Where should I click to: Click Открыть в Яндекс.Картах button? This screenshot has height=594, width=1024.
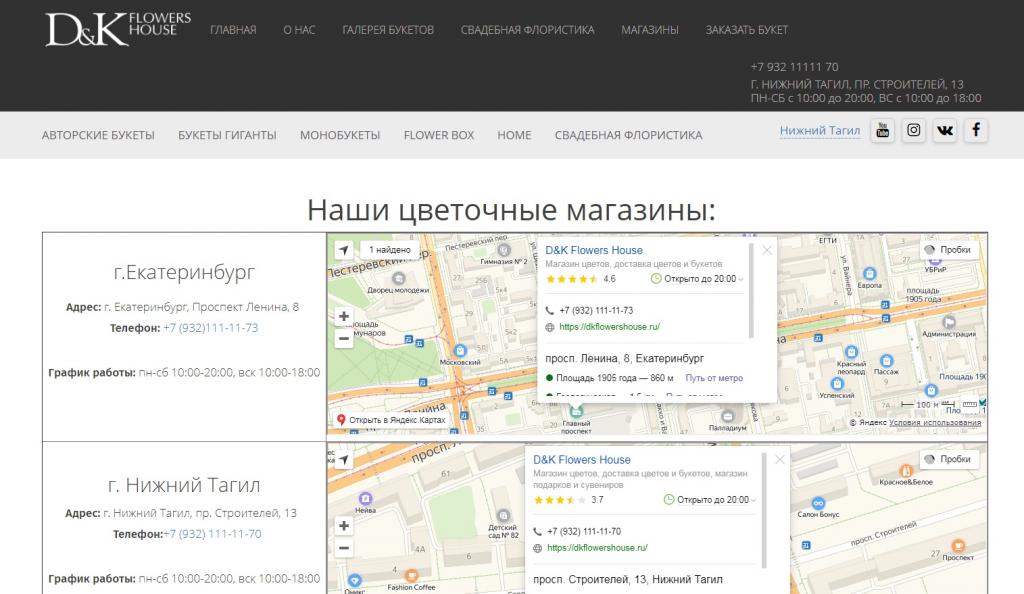click(x=391, y=420)
